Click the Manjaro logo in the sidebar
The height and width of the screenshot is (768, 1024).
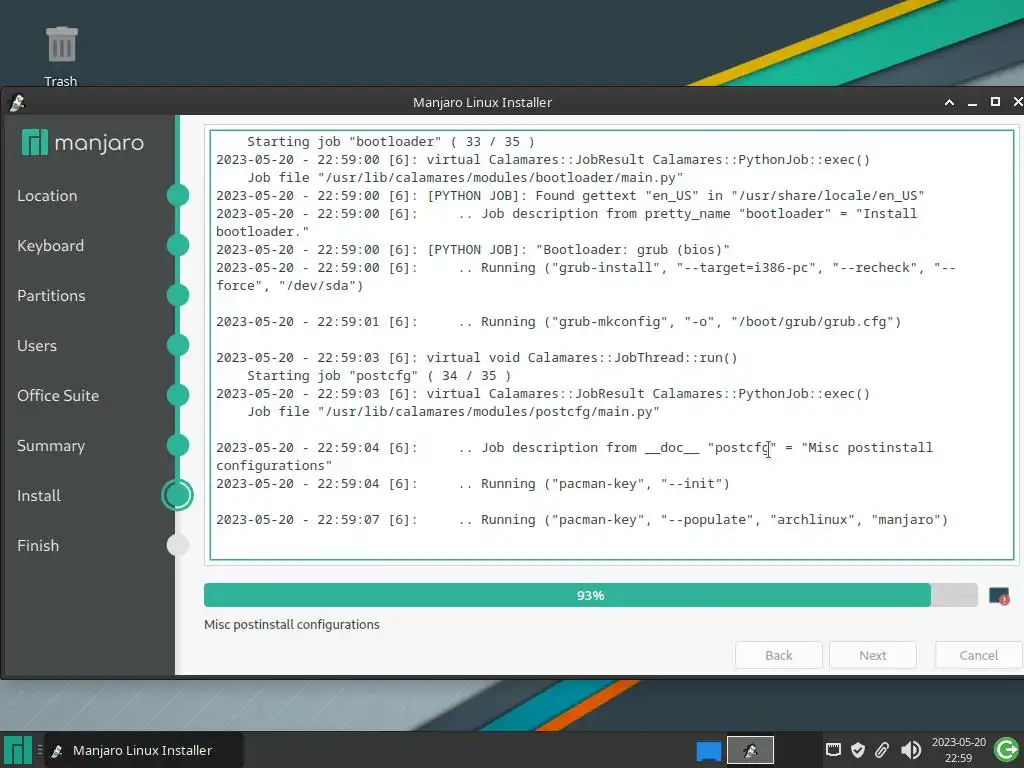point(82,142)
